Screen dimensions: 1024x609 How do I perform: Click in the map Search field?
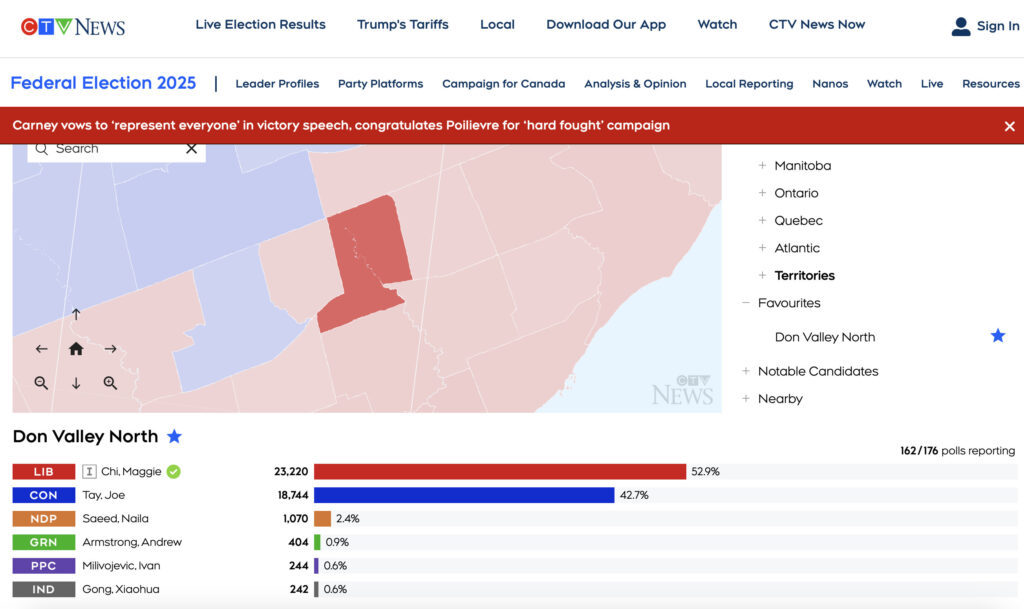click(x=110, y=149)
